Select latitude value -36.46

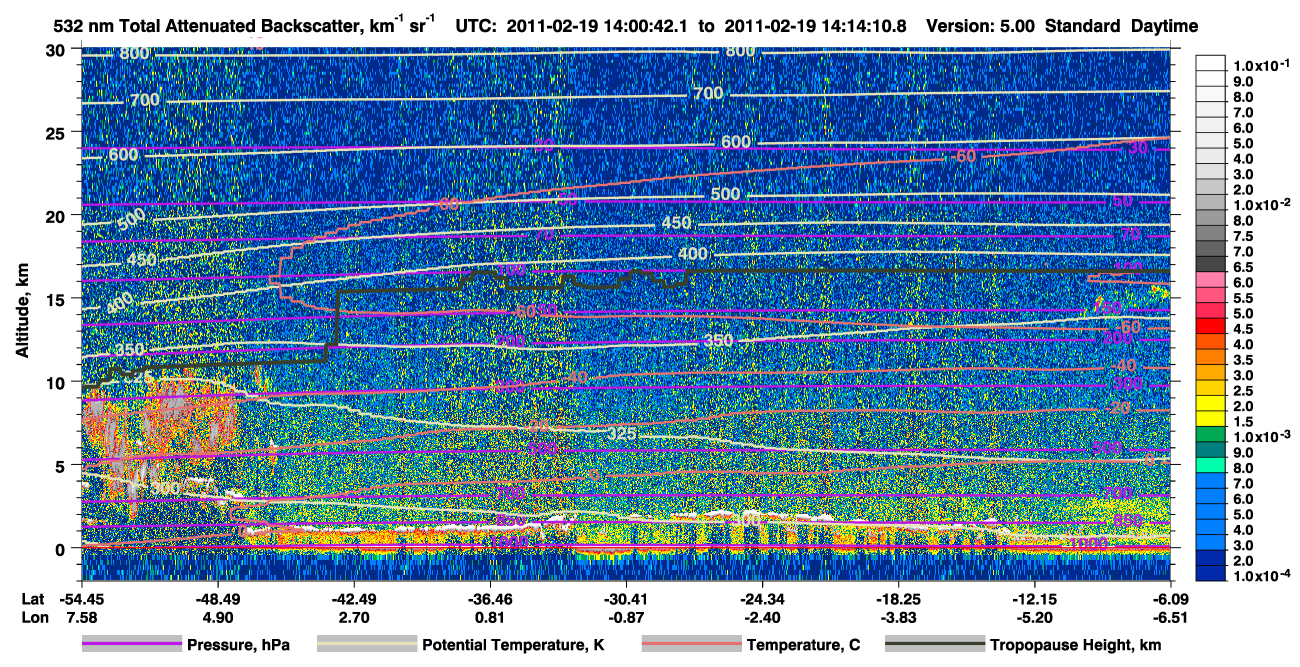(x=489, y=598)
